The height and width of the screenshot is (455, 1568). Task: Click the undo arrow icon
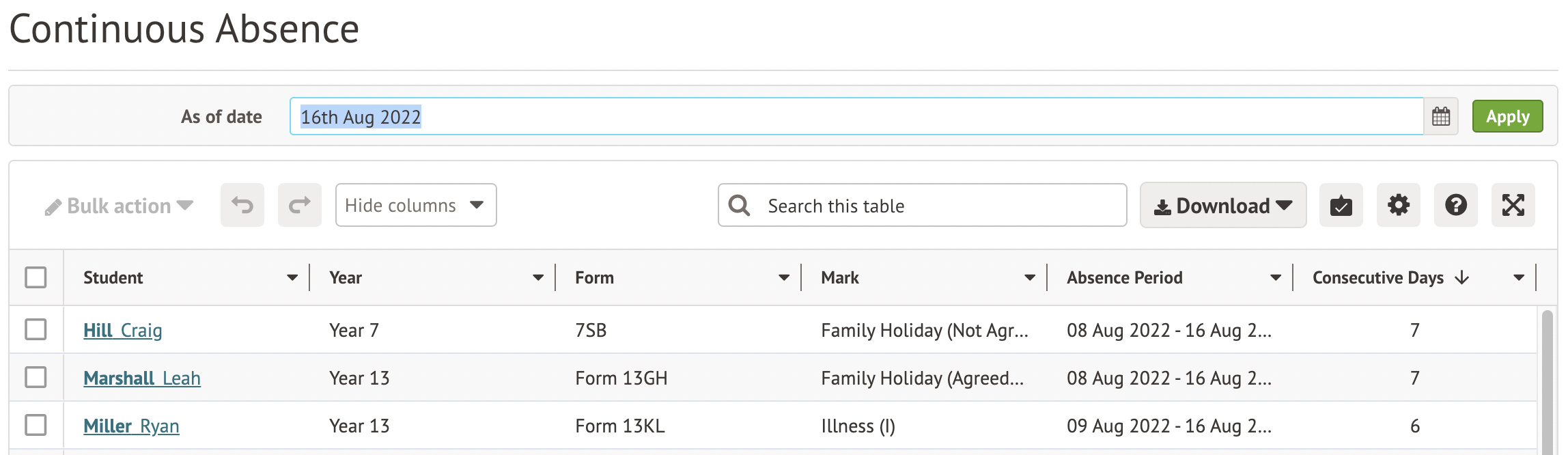242,205
